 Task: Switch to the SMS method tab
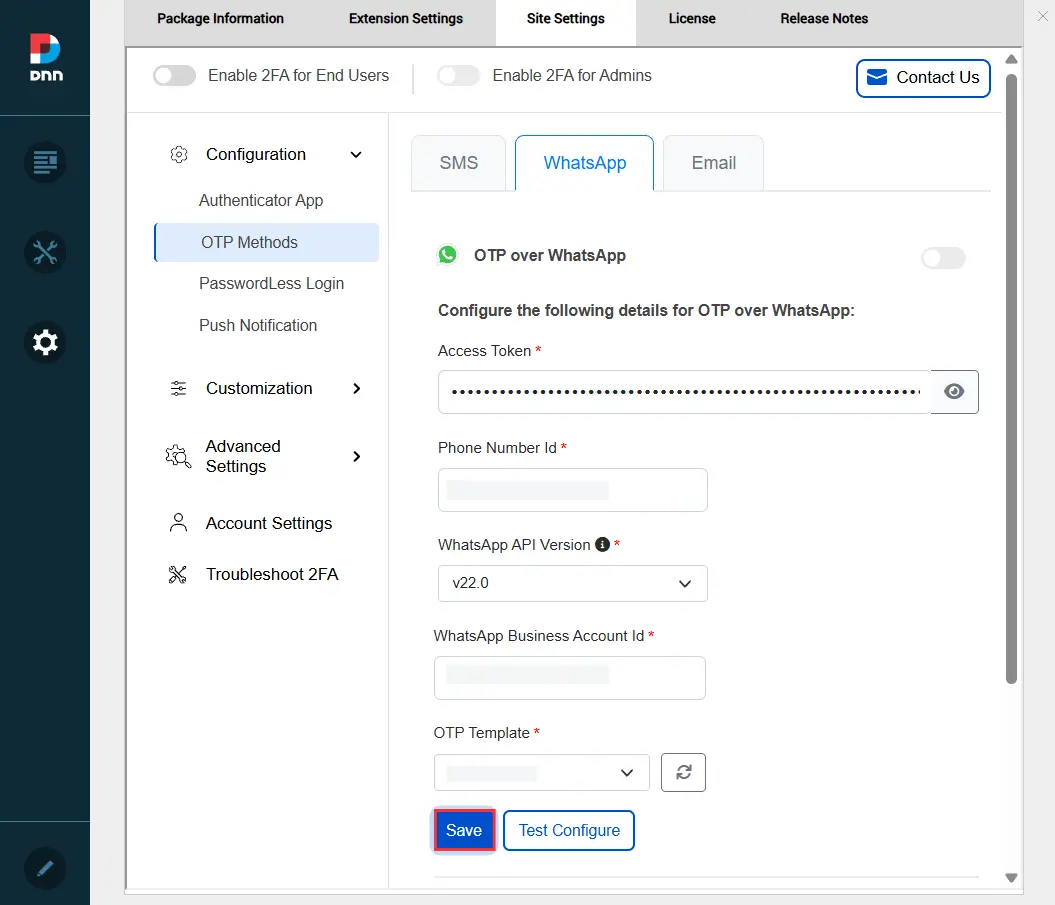click(459, 163)
